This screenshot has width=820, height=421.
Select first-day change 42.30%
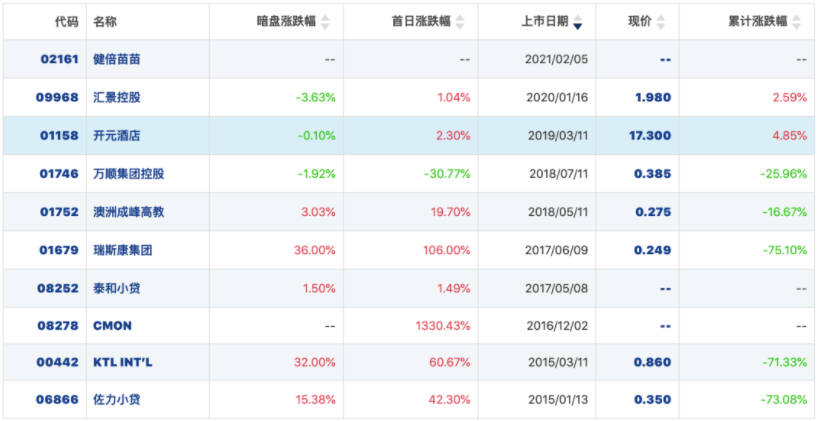[450, 400]
